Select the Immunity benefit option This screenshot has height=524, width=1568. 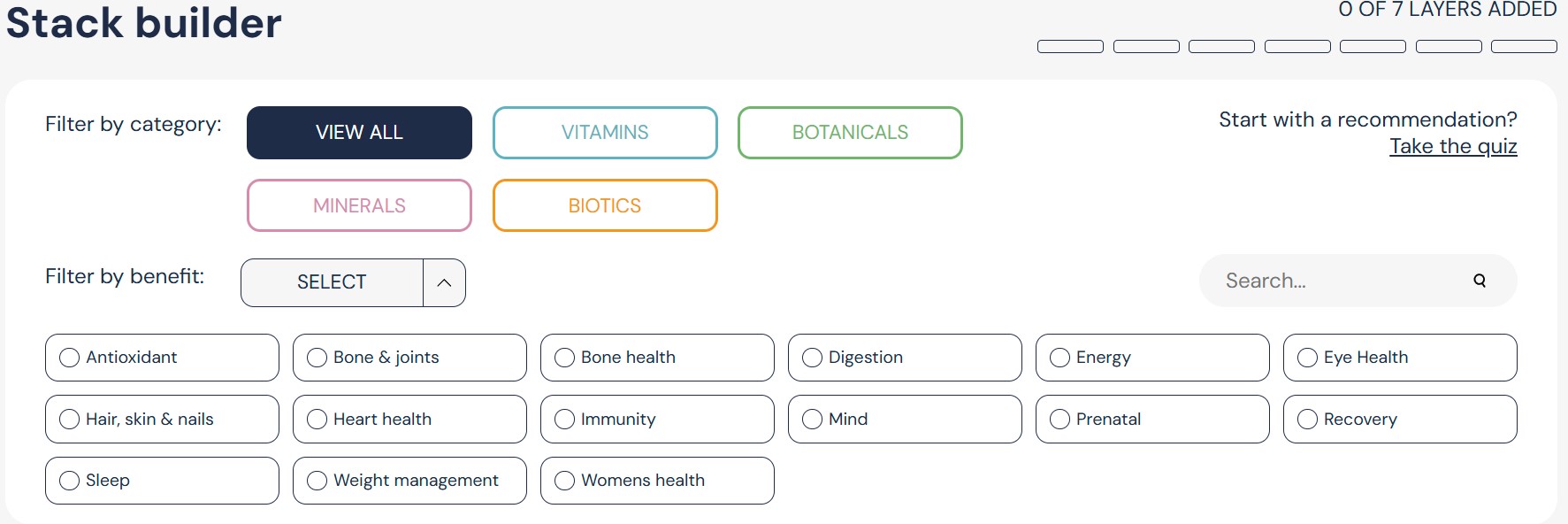pyautogui.click(x=657, y=420)
